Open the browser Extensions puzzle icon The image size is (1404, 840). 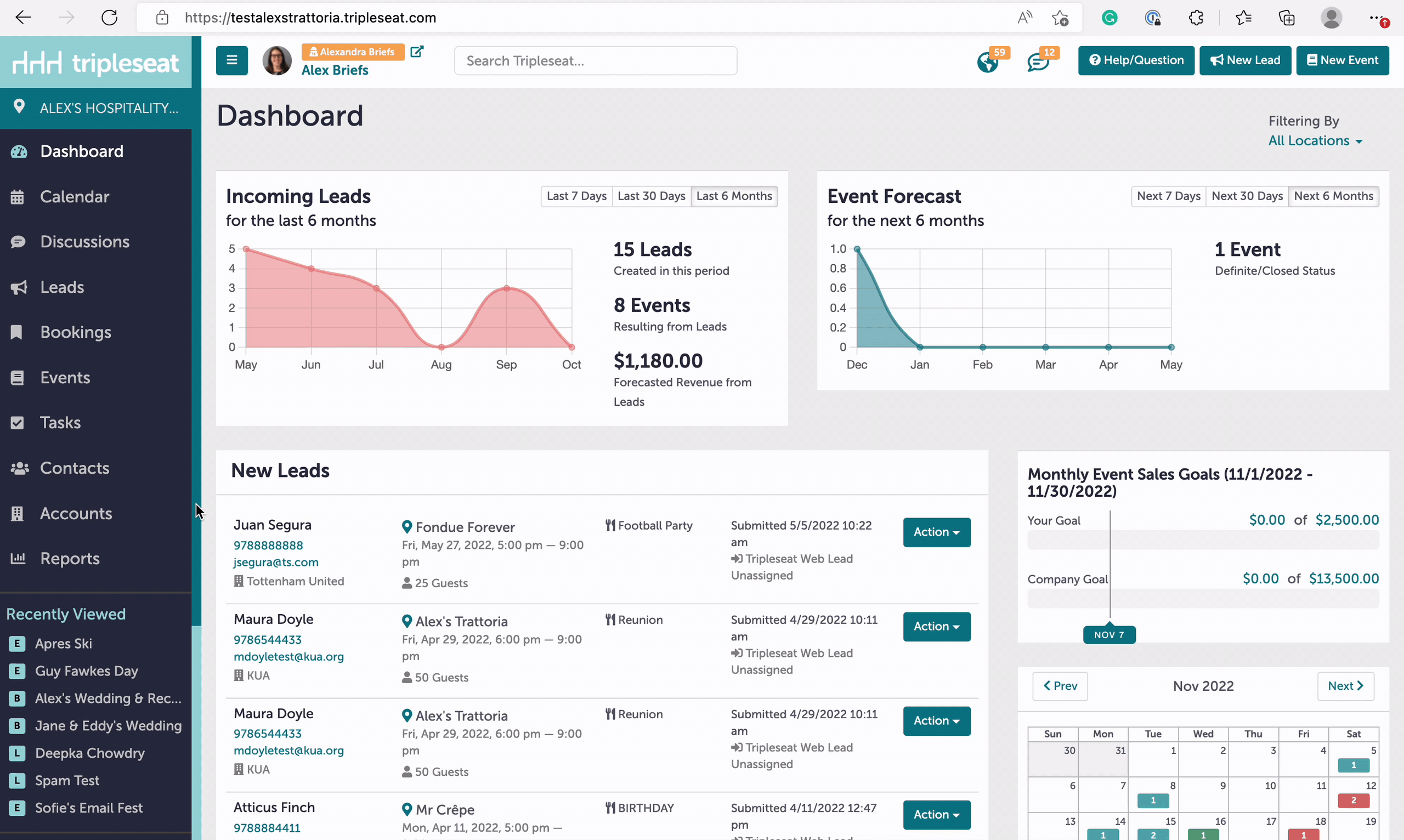[1196, 18]
